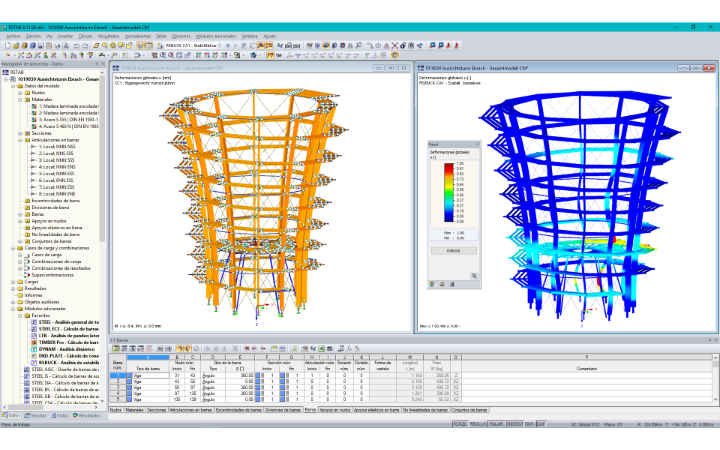Click REFENT status bar button
The image size is (720, 450).
coord(515,424)
